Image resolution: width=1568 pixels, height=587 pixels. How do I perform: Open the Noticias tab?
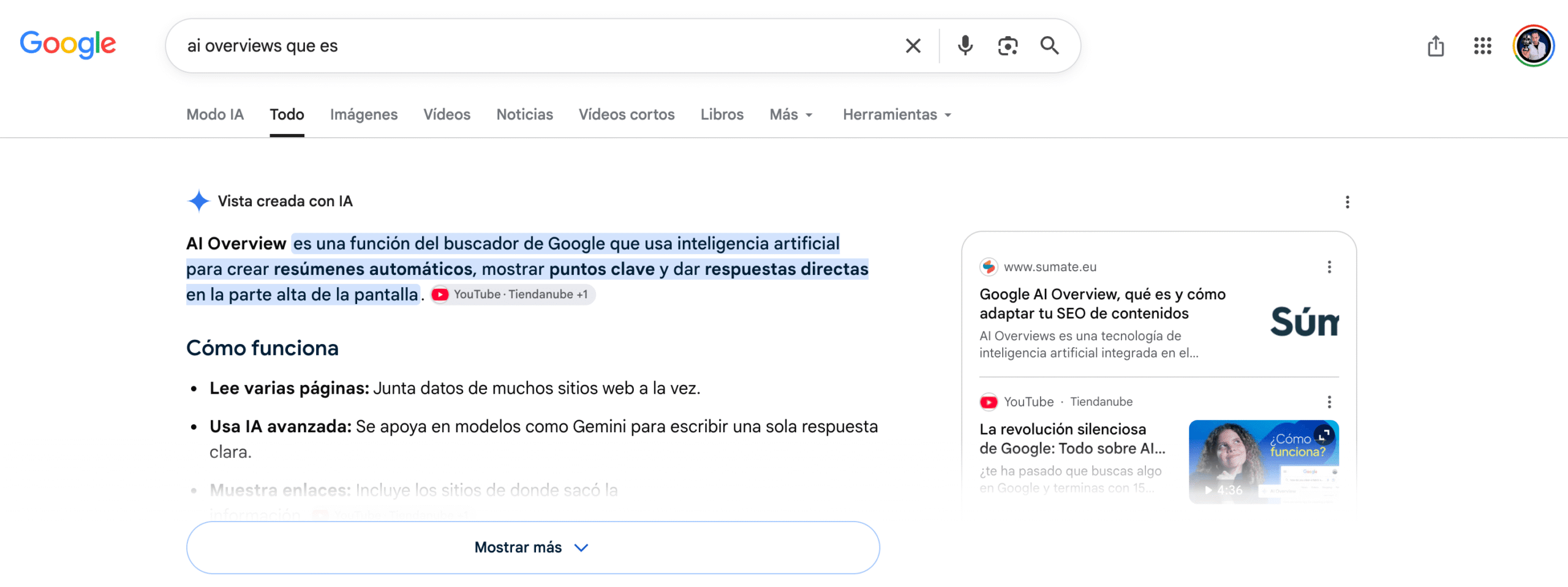pos(524,114)
